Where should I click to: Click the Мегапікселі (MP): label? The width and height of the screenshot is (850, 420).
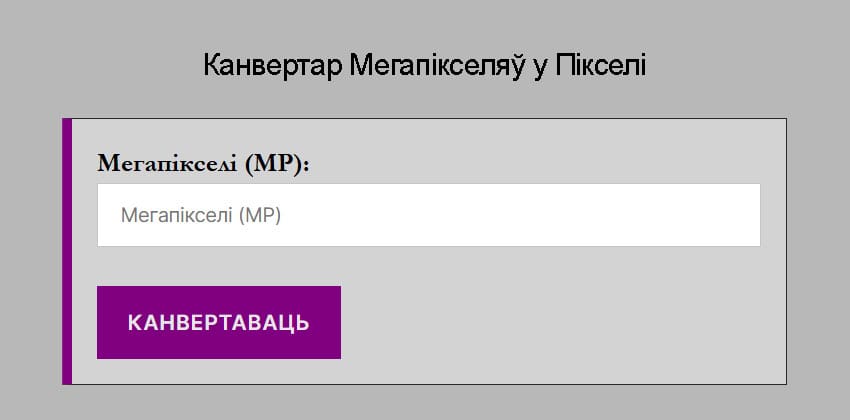tap(203, 164)
